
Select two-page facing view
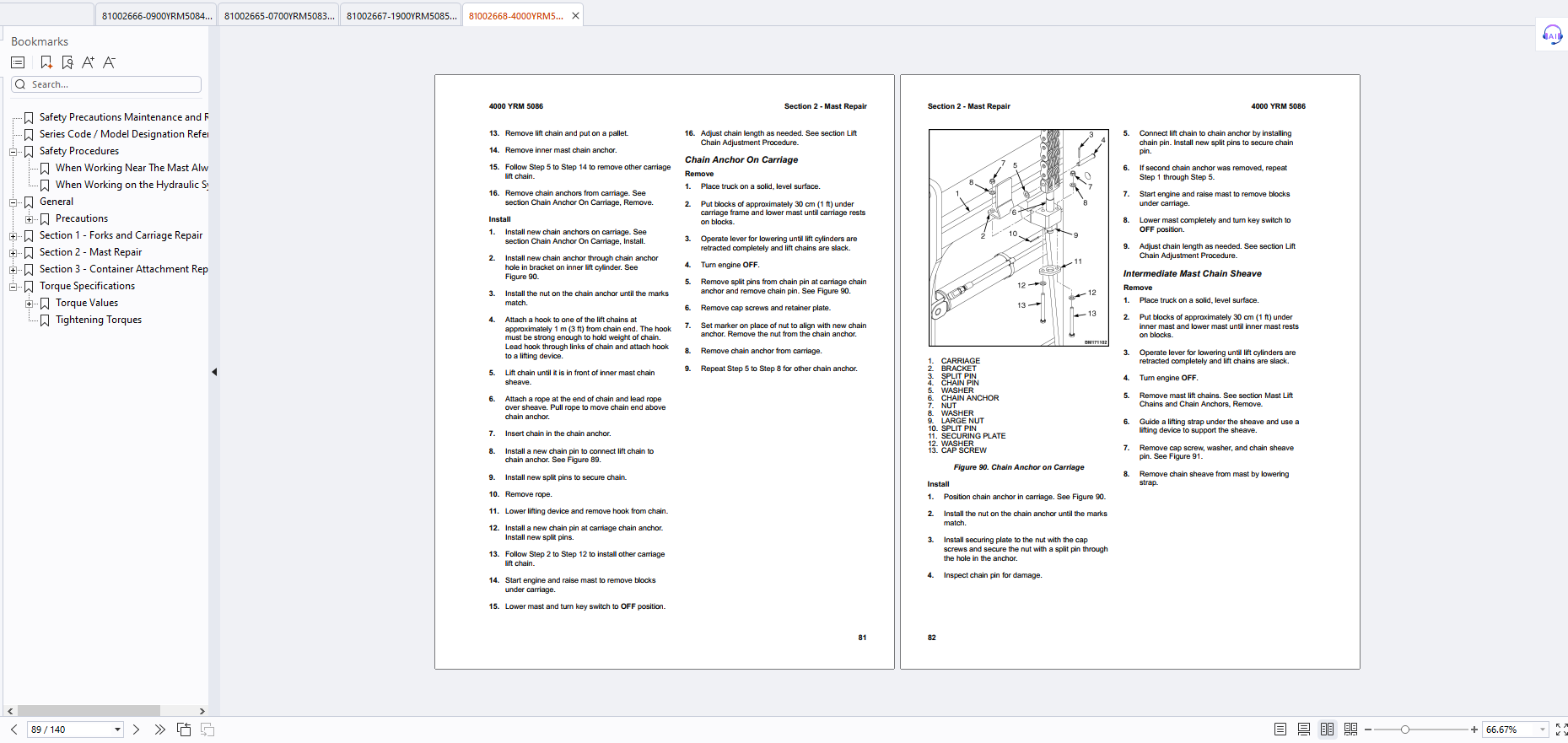click(1327, 730)
